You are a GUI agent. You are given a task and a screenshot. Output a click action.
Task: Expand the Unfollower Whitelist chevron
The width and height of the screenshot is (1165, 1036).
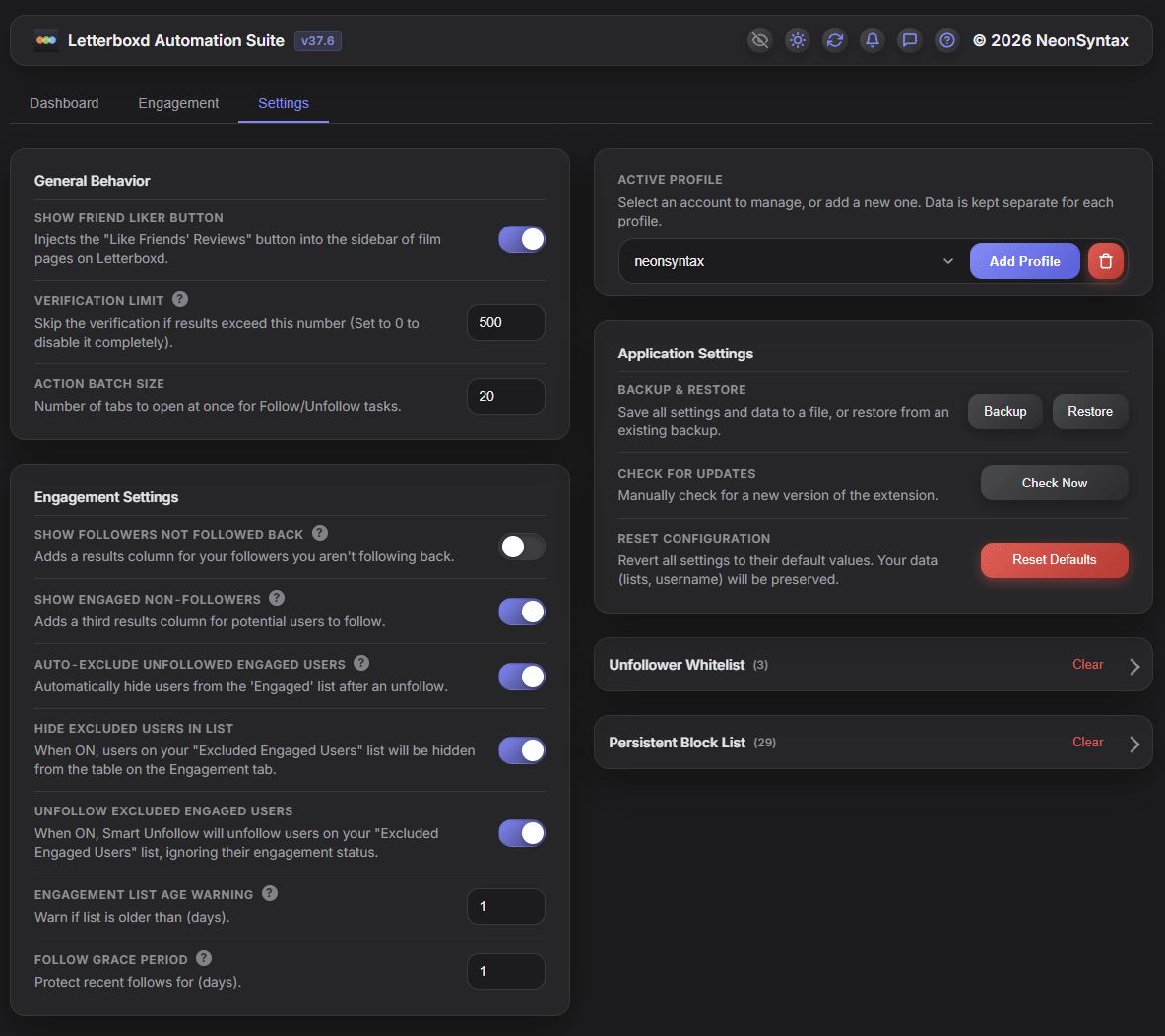click(x=1134, y=666)
